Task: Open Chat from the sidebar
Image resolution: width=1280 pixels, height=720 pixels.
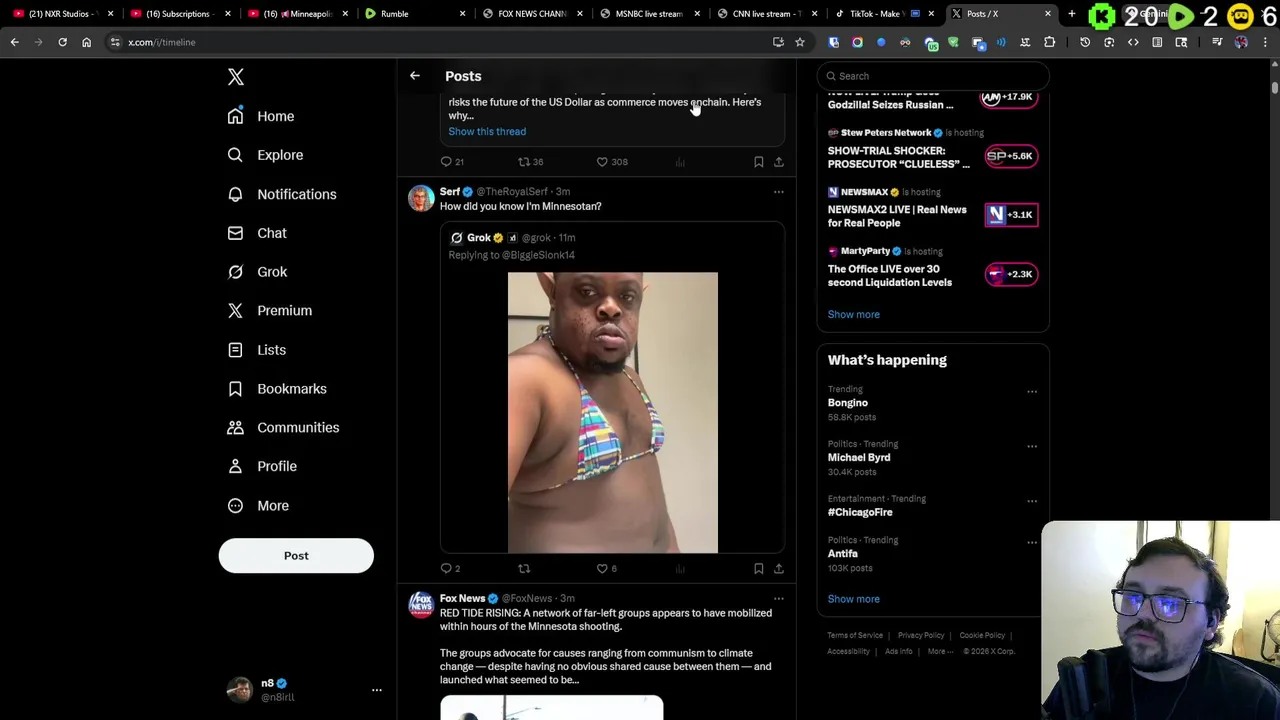Action: point(257,233)
